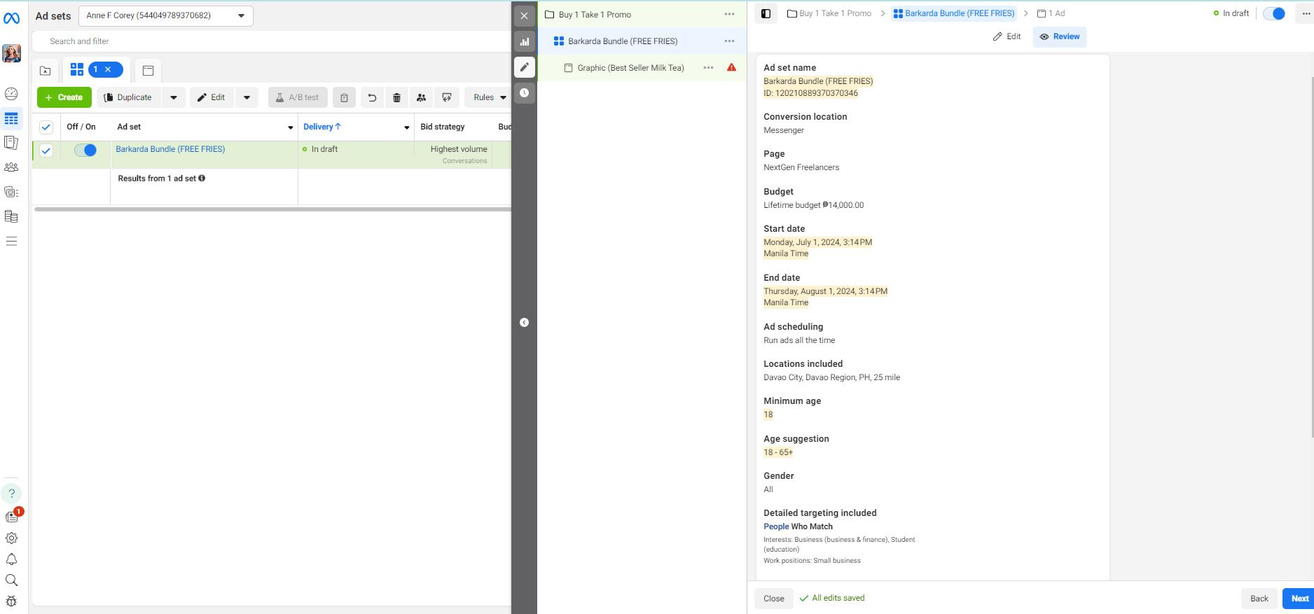Image resolution: width=1314 pixels, height=614 pixels.
Task: Click the red warning icon beside Graphic ad
Action: [x=731, y=68]
